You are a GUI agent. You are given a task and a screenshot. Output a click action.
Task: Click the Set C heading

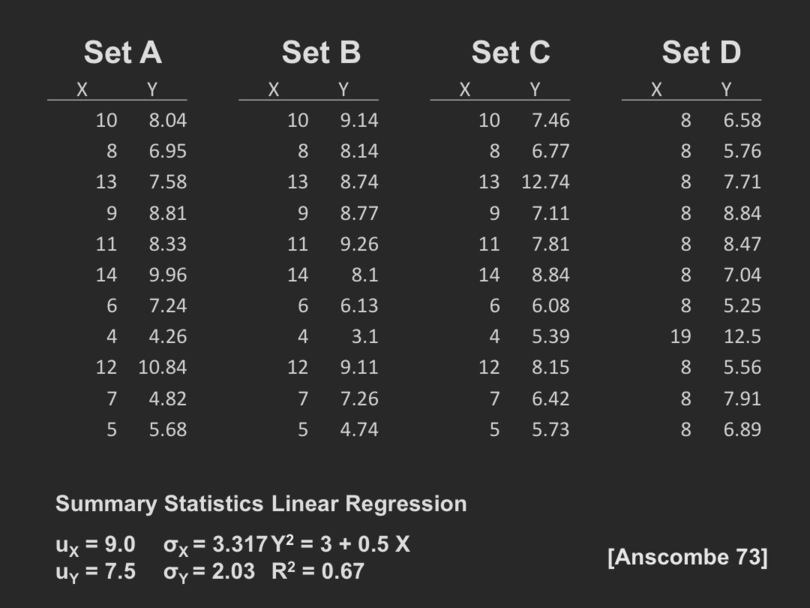point(510,53)
